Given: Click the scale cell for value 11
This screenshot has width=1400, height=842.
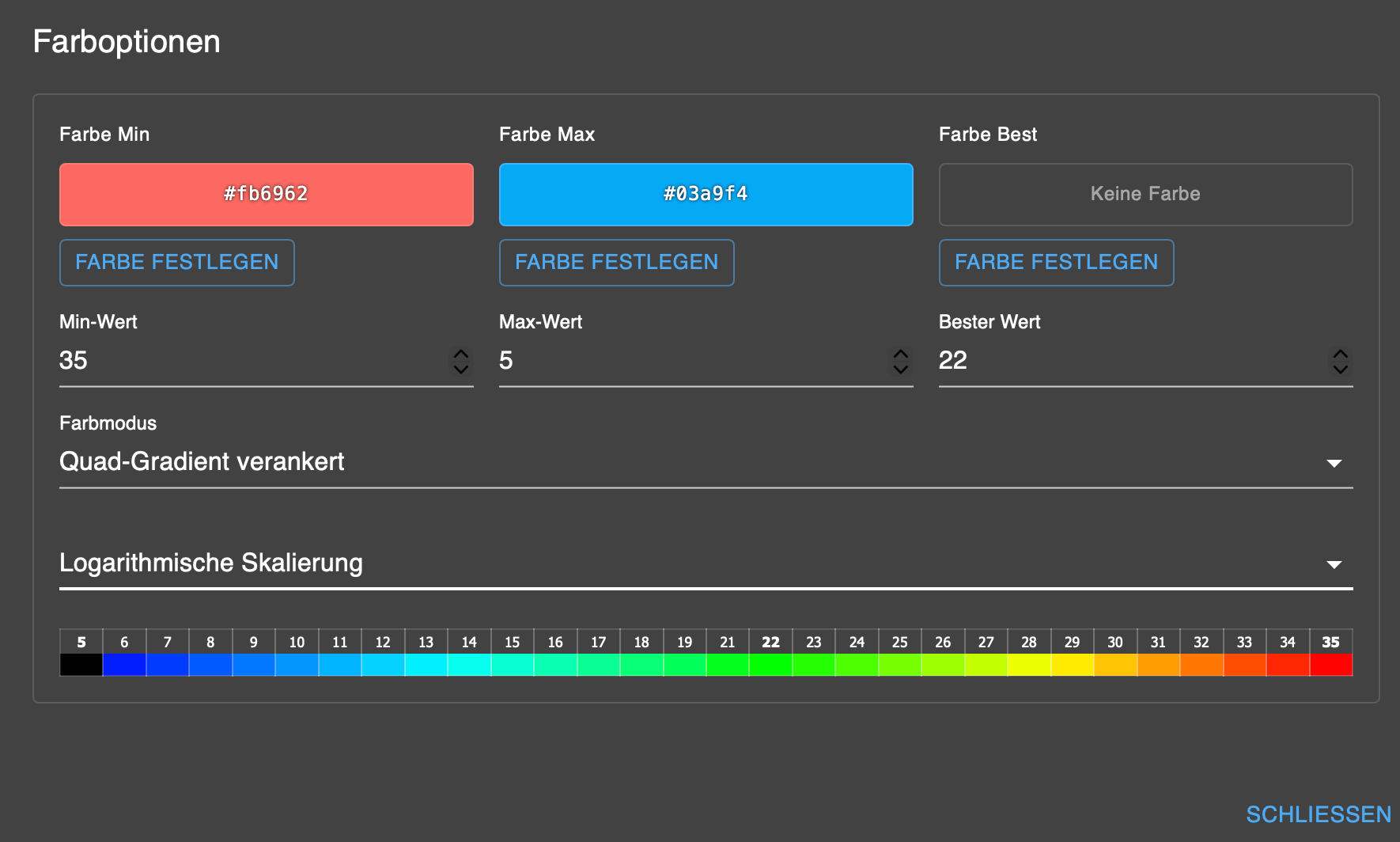Looking at the screenshot, I should click(x=340, y=653).
